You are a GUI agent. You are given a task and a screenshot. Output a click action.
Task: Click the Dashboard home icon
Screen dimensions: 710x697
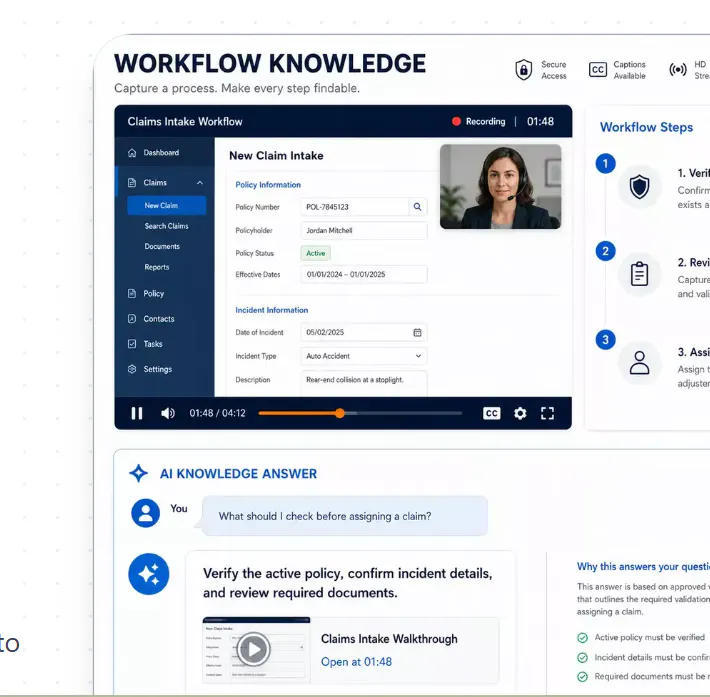click(132, 153)
